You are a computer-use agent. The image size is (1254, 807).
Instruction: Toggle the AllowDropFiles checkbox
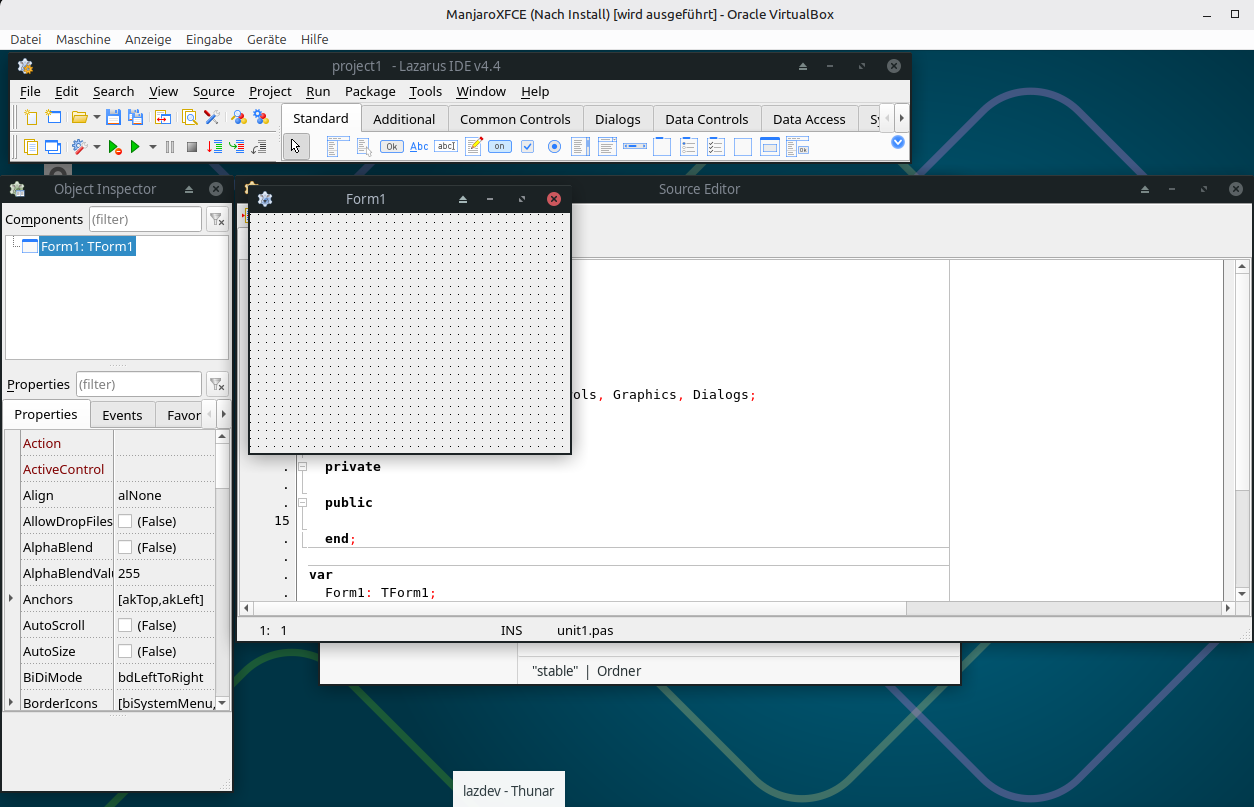pyautogui.click(x=125, y=521)
